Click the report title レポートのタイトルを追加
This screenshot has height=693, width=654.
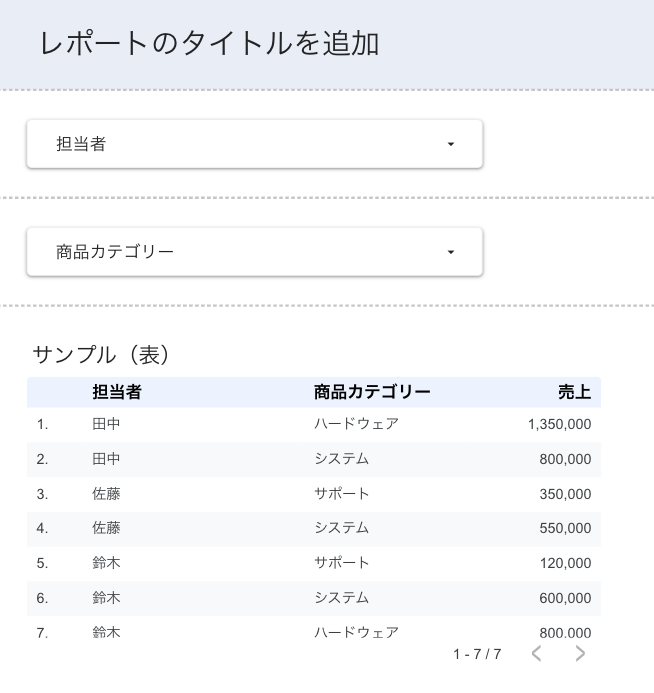pyautogui.click(x=209, y=44)
